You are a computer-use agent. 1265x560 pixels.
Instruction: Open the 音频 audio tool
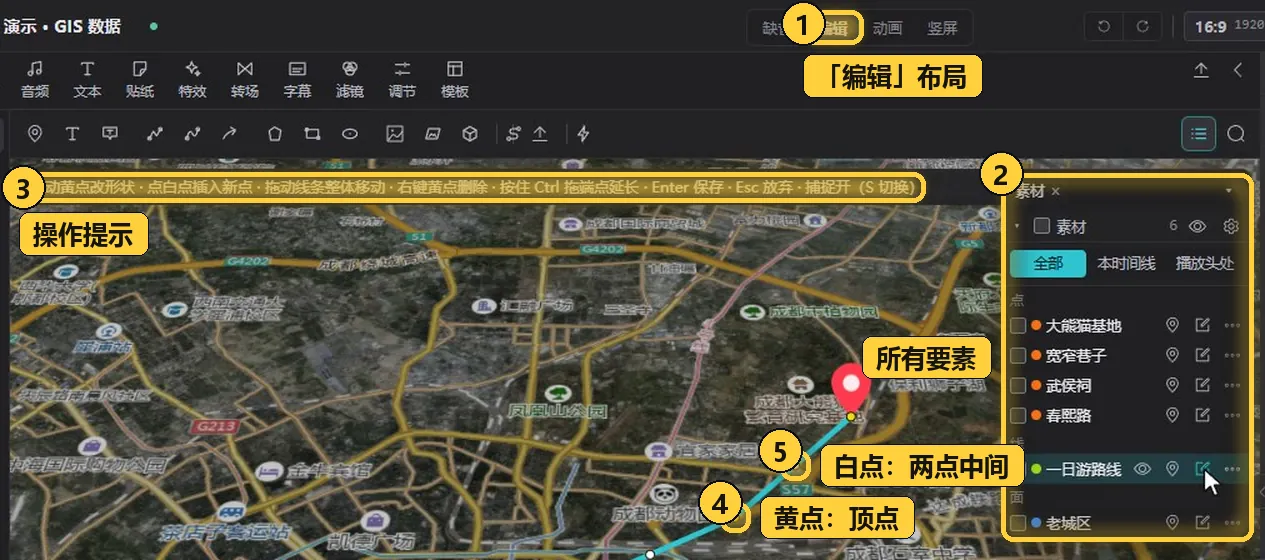pyautogui.click(x=35, y=79)
